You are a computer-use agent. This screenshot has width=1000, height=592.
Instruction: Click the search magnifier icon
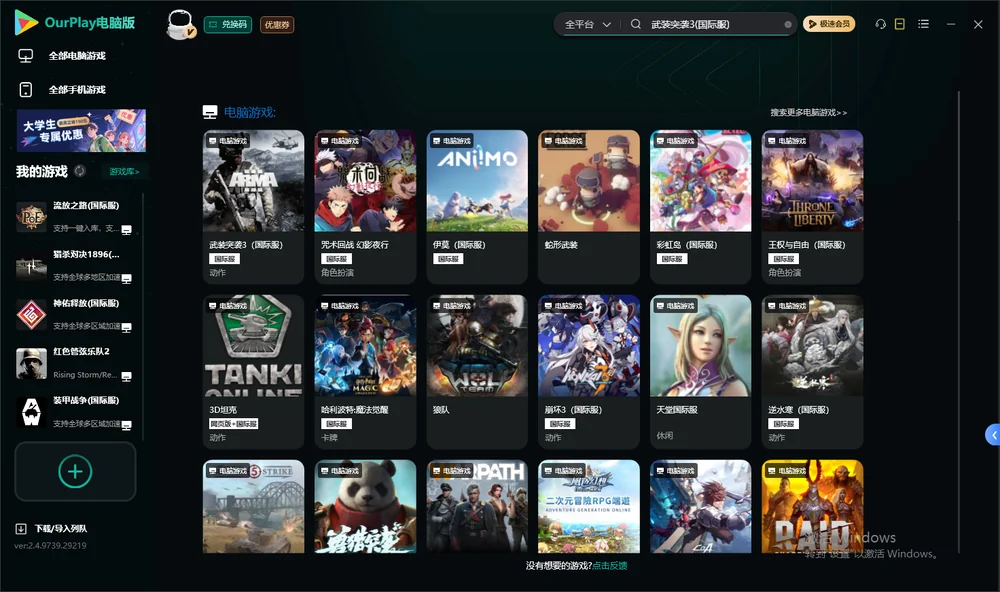[x=636, y=24]
